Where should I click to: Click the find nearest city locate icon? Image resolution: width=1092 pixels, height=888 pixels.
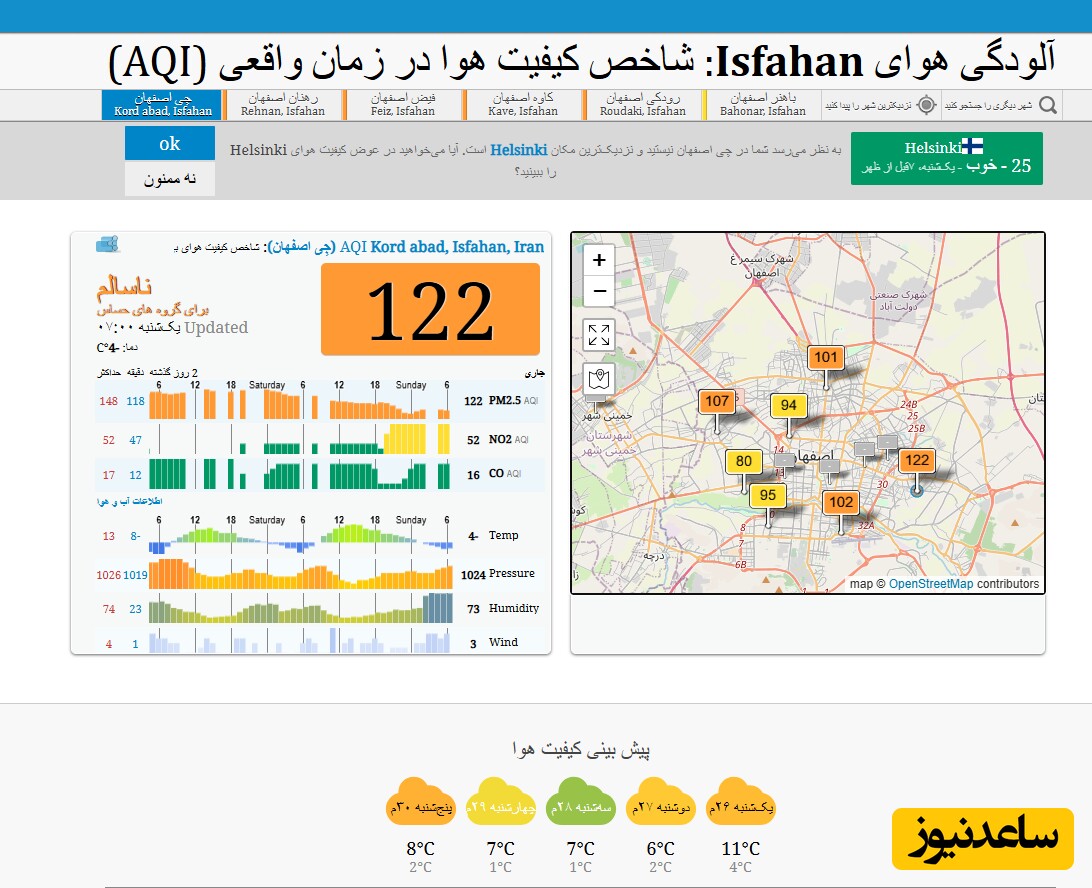coord(926,105)
